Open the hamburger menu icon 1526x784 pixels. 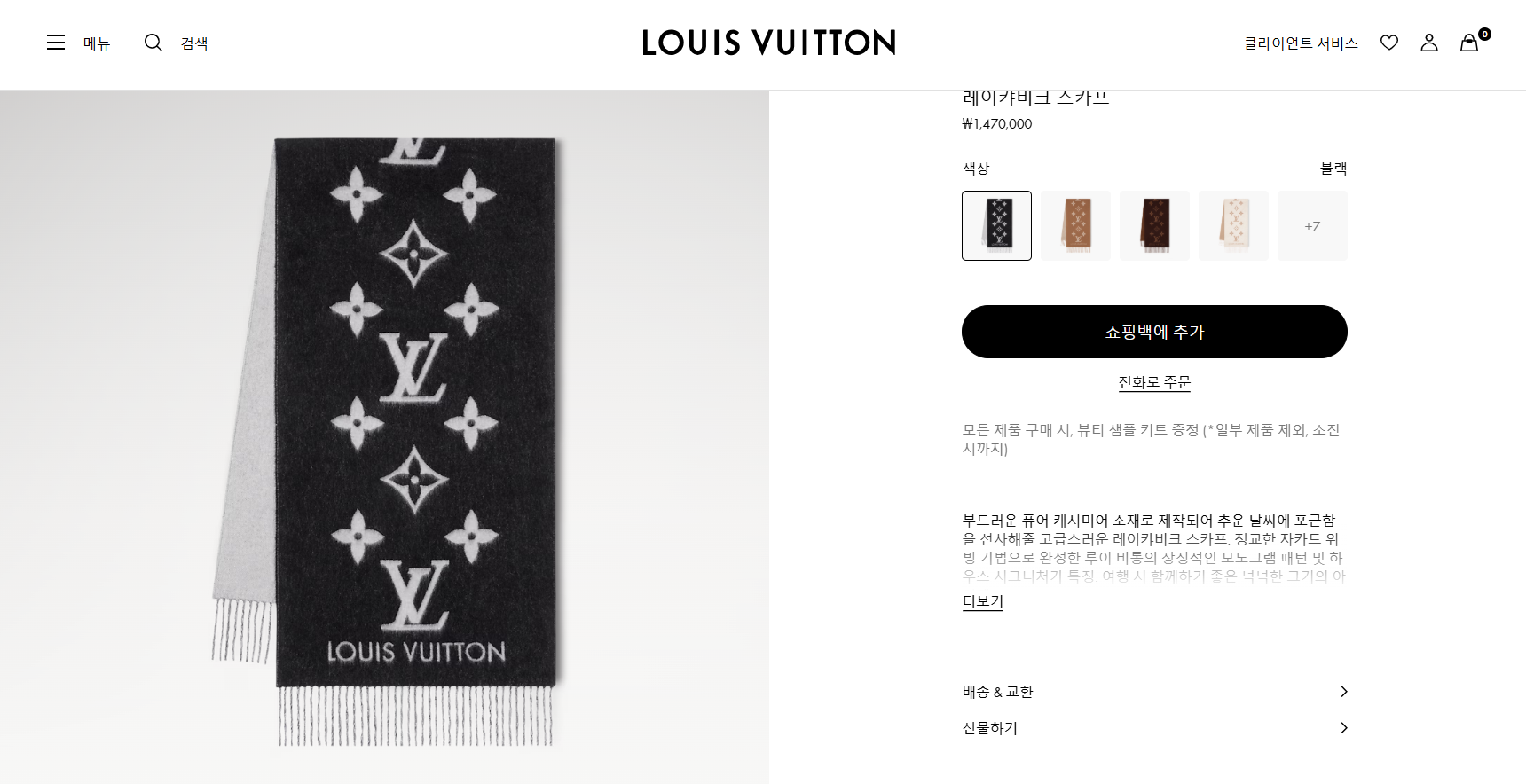coord(56,43)
